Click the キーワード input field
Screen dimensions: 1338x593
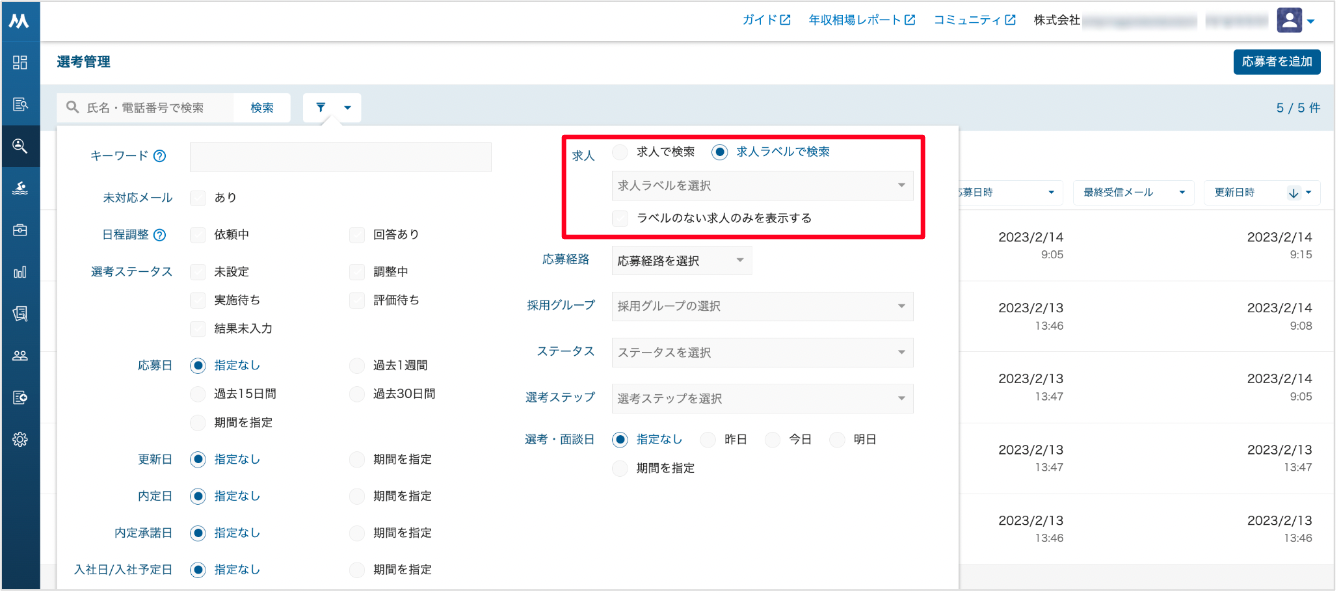341,157
